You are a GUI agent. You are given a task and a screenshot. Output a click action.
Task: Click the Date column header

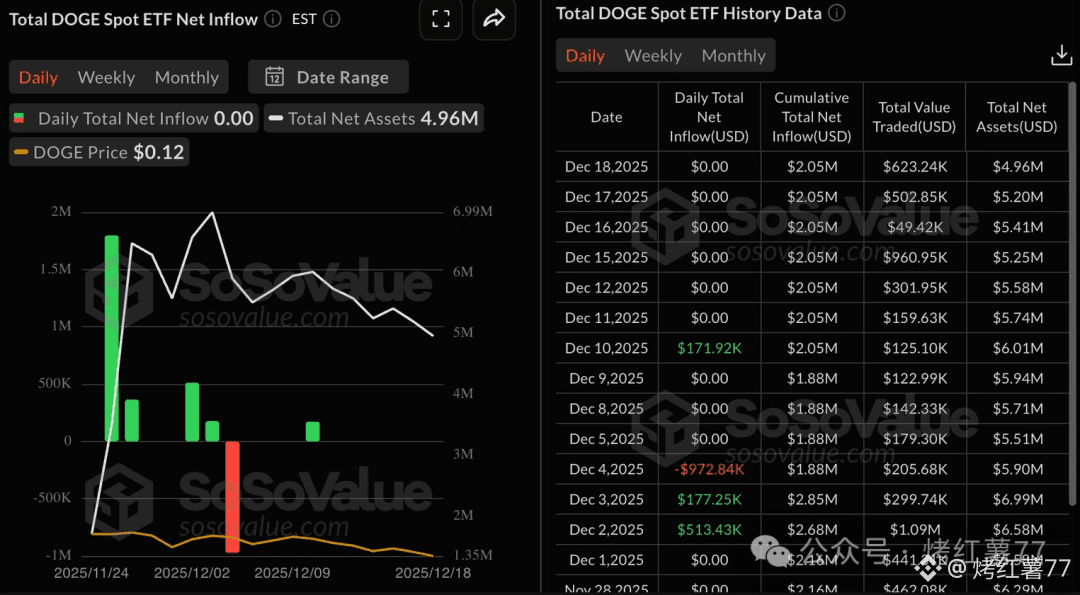coord(607,117)
